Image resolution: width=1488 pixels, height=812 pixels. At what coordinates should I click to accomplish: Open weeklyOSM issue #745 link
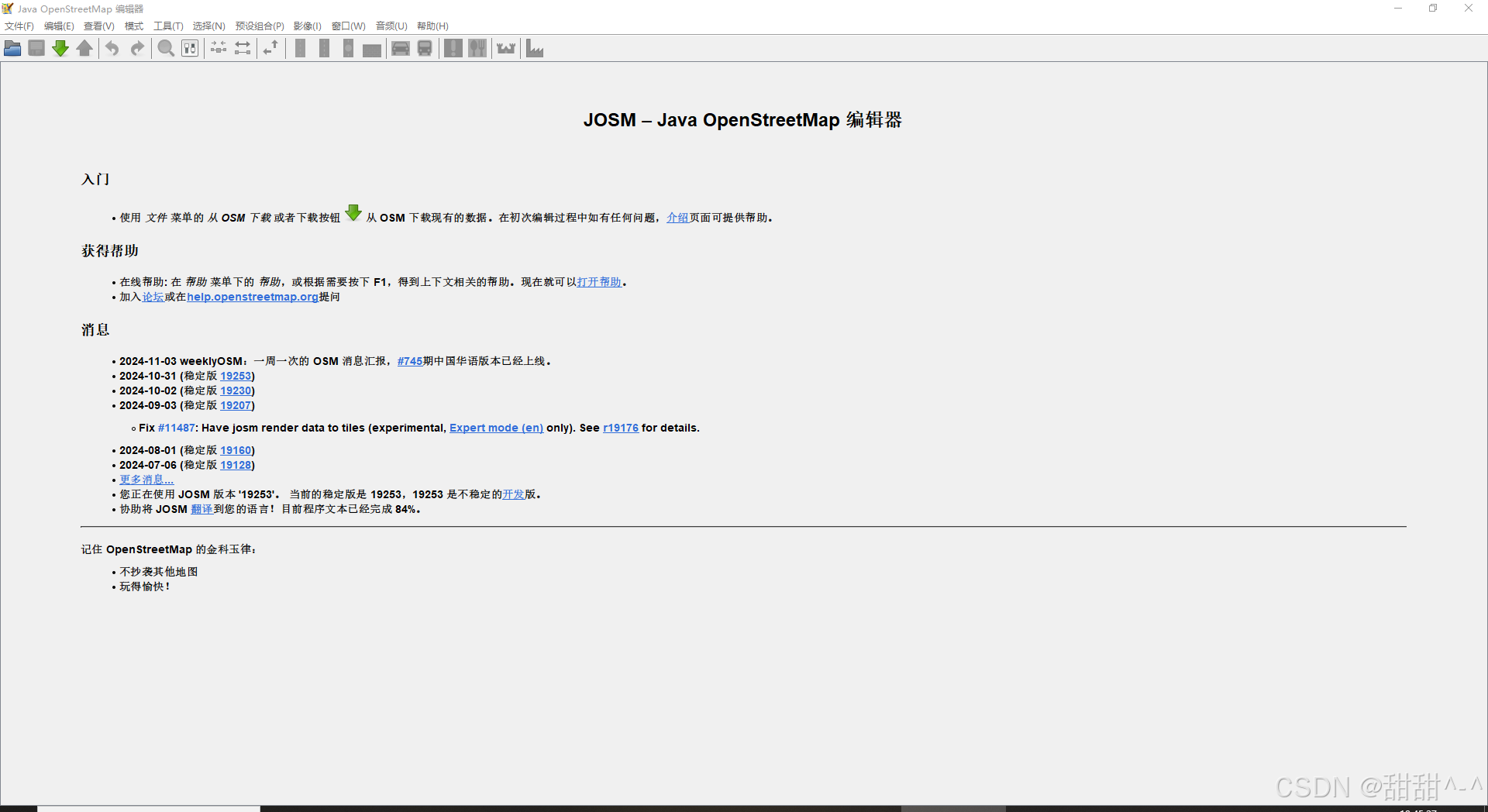point(410,361)
